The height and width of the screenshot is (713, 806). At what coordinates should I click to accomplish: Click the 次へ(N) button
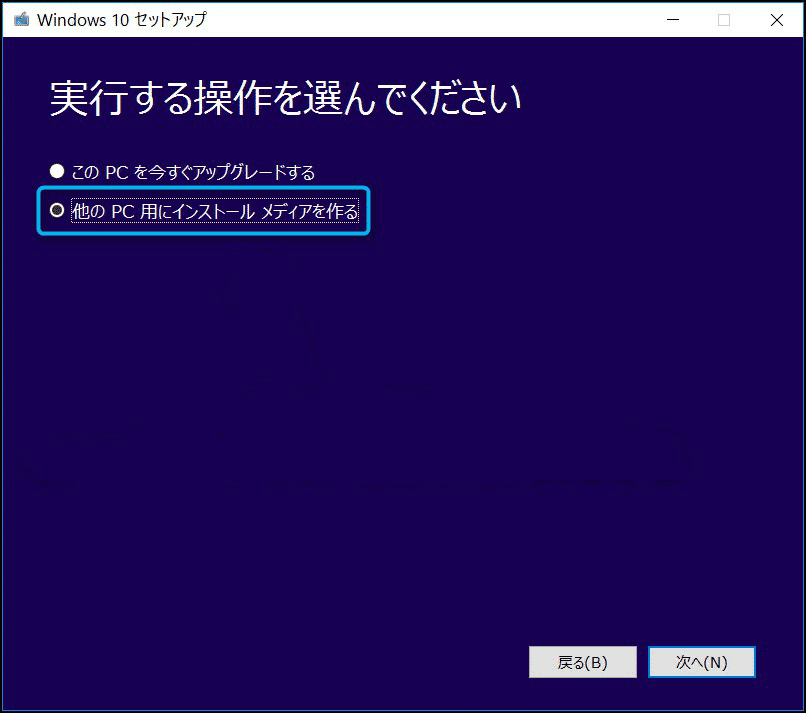[x=702, y=662]
